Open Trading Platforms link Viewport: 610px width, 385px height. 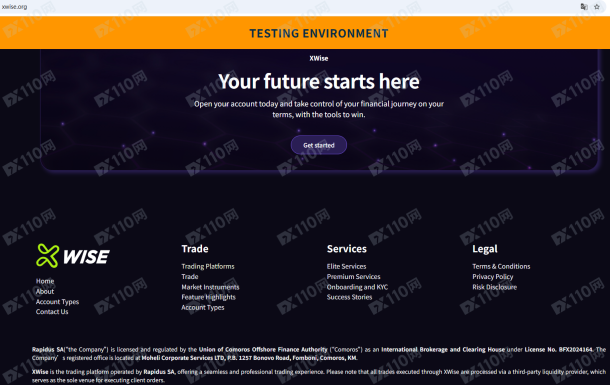click(x=208, y=266)
